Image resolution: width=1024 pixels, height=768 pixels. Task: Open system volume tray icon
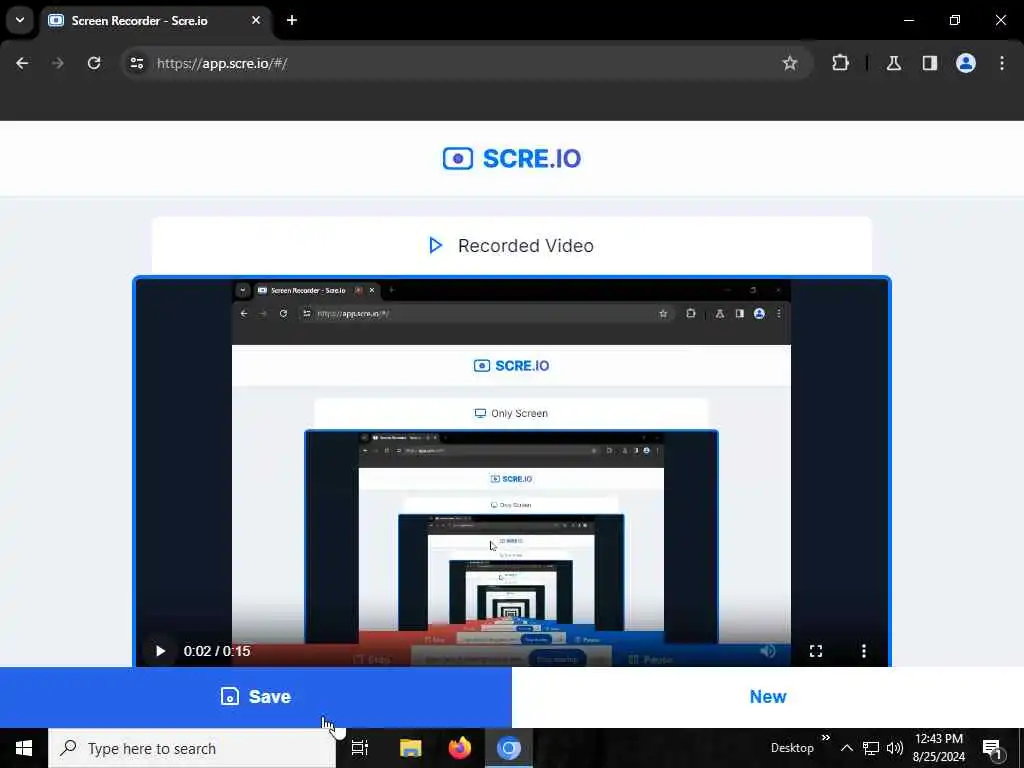point(895,748)
